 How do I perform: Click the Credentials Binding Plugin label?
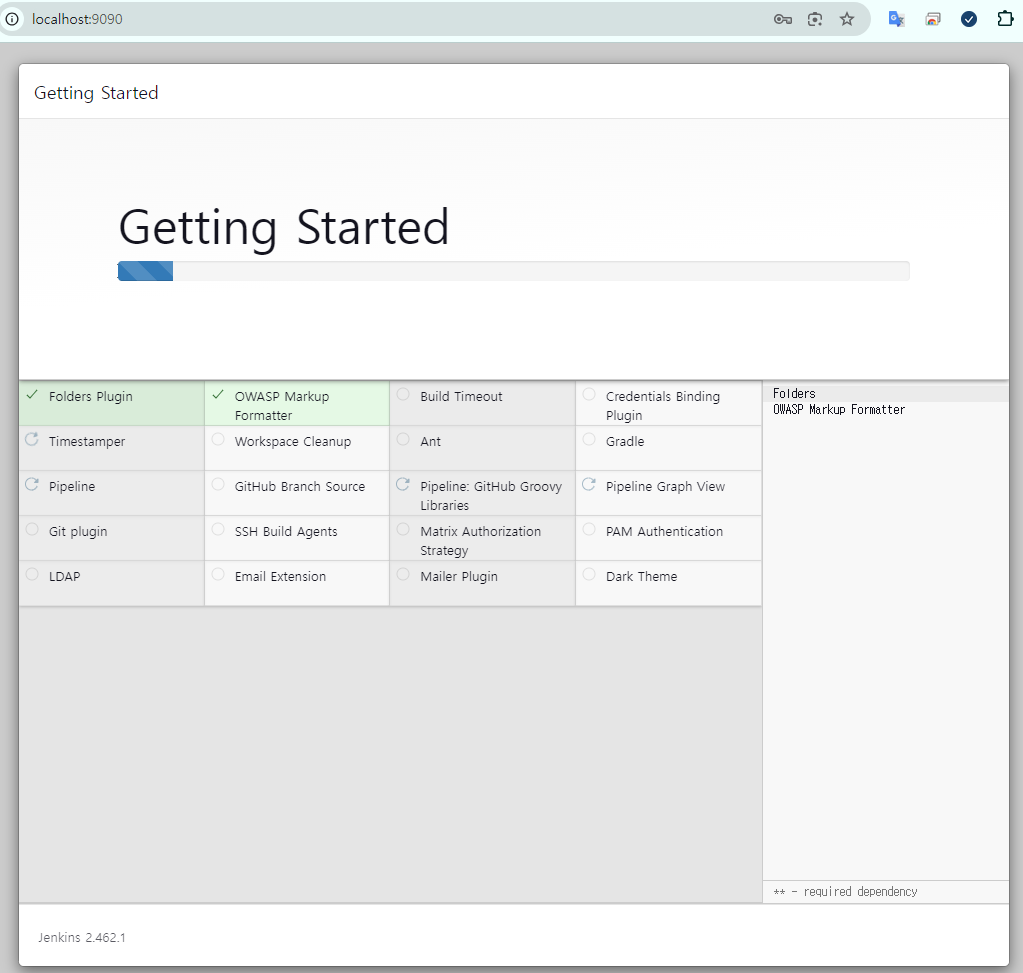coord(663,406)
